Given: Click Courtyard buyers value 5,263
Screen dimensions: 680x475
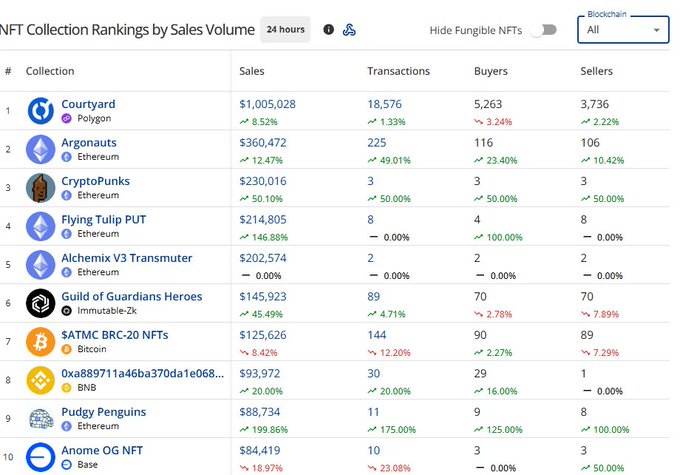Looking at the screenshot, I should (488, 104).
